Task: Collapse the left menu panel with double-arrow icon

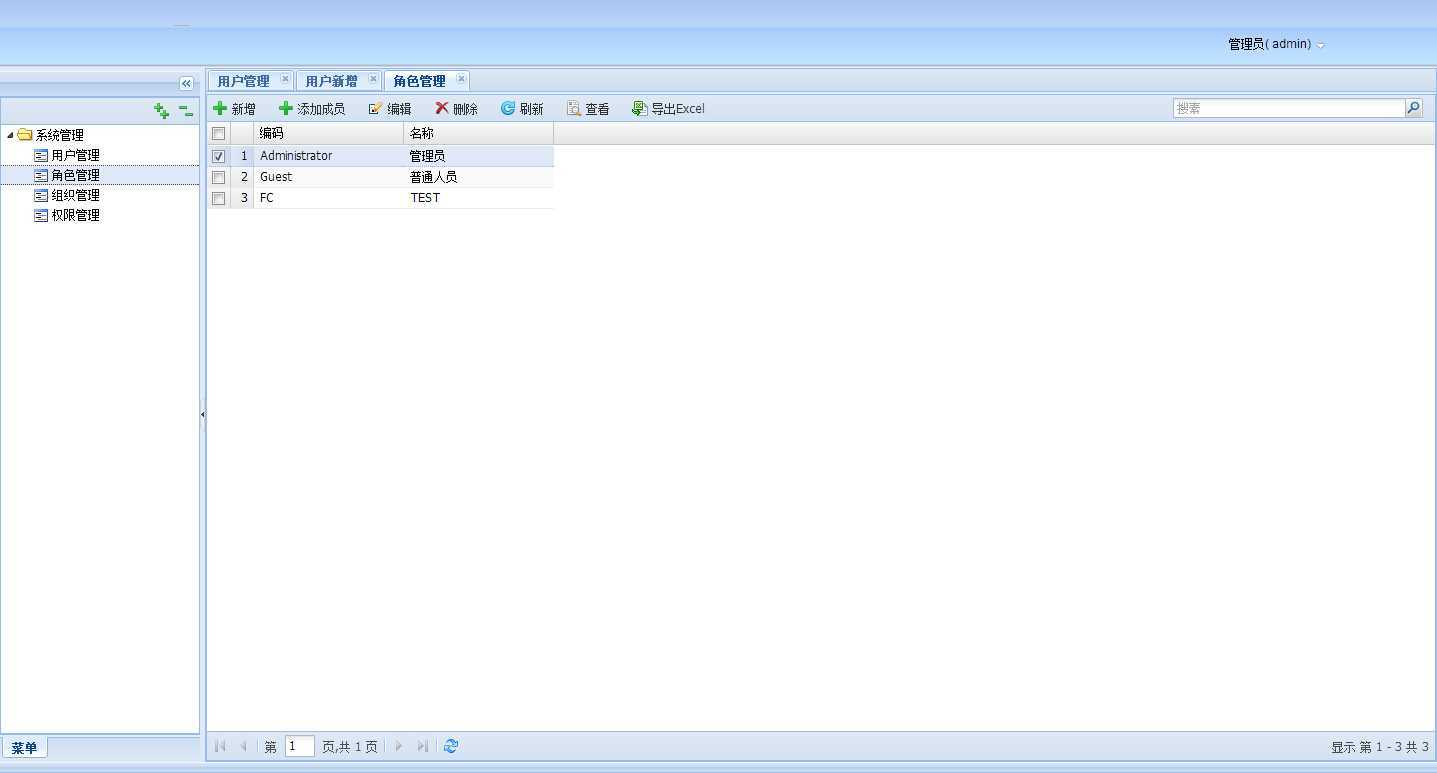Action: [186, 84]
